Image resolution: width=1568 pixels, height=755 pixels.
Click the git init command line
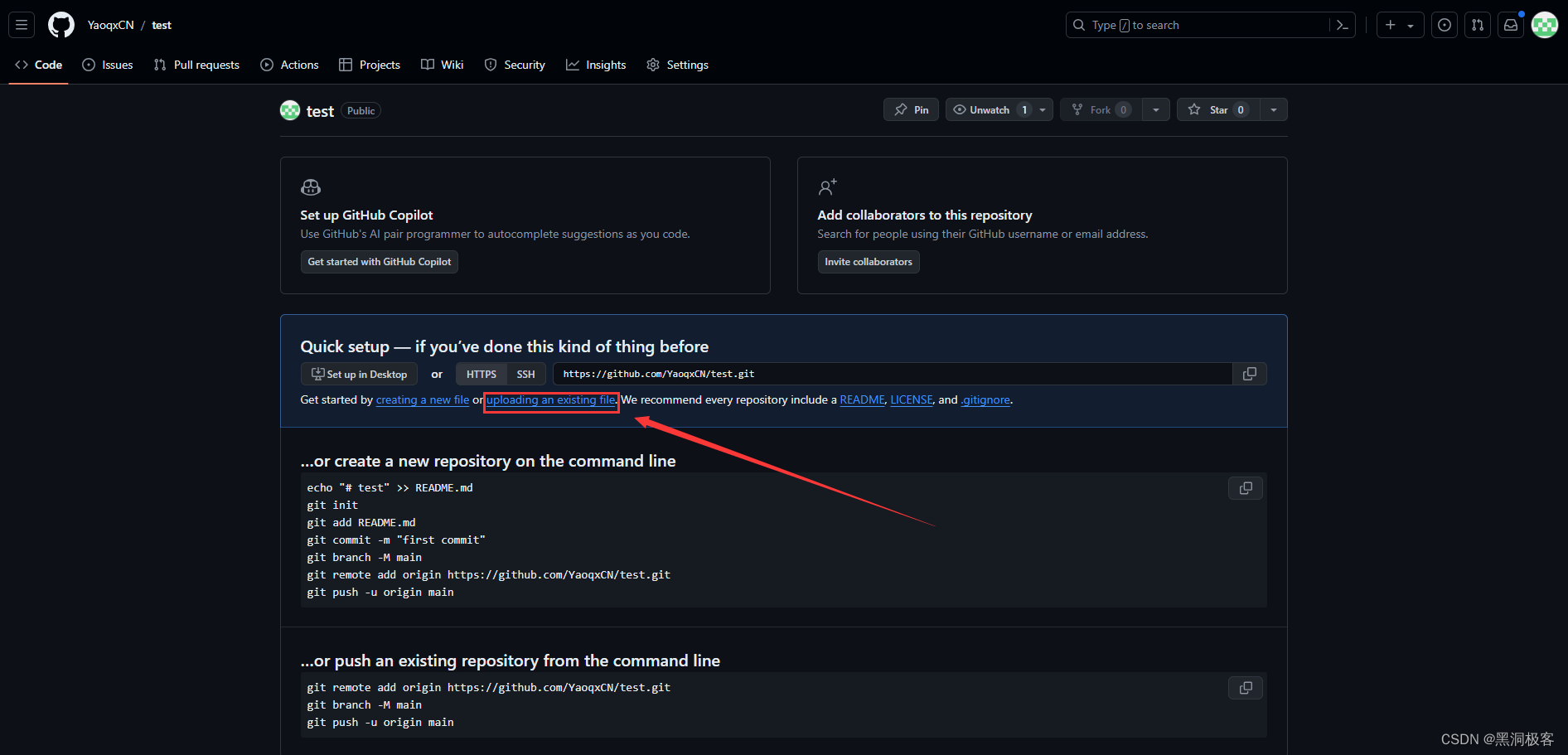pyautogui.click(x=332, y=505)
